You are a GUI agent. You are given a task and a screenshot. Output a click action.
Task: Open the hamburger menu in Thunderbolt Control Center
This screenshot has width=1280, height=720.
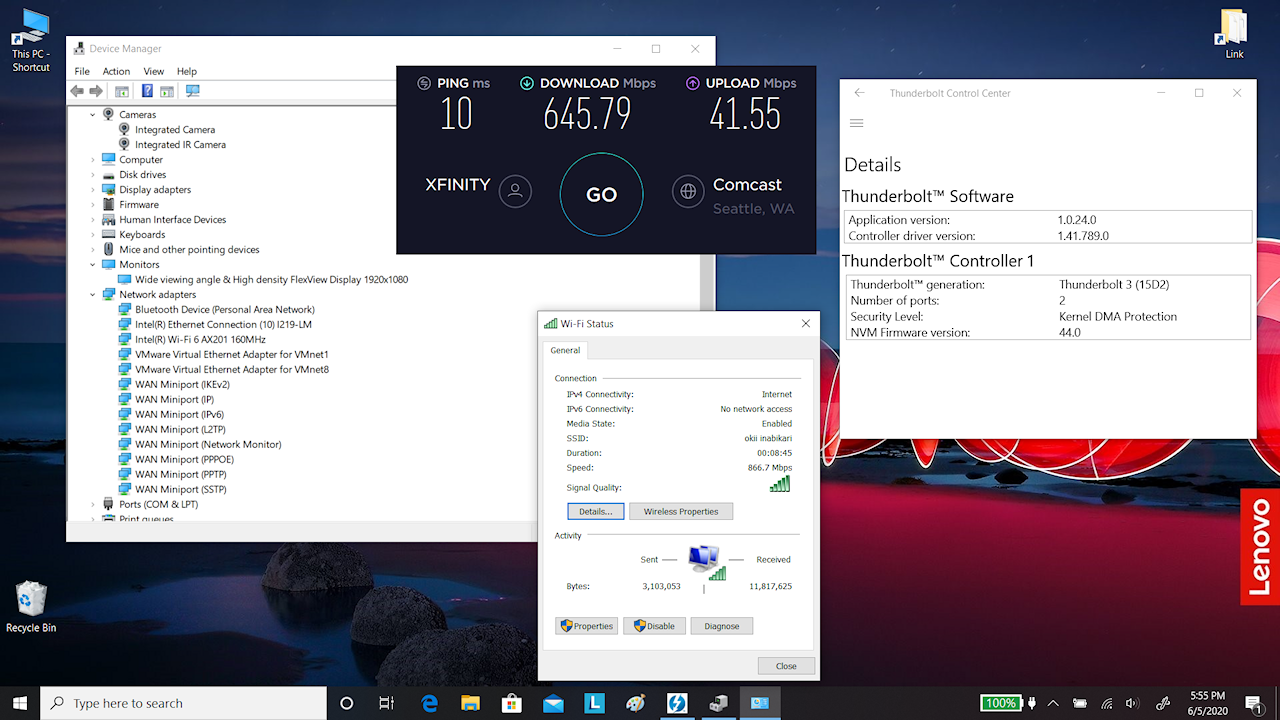(x=856, y=123)
